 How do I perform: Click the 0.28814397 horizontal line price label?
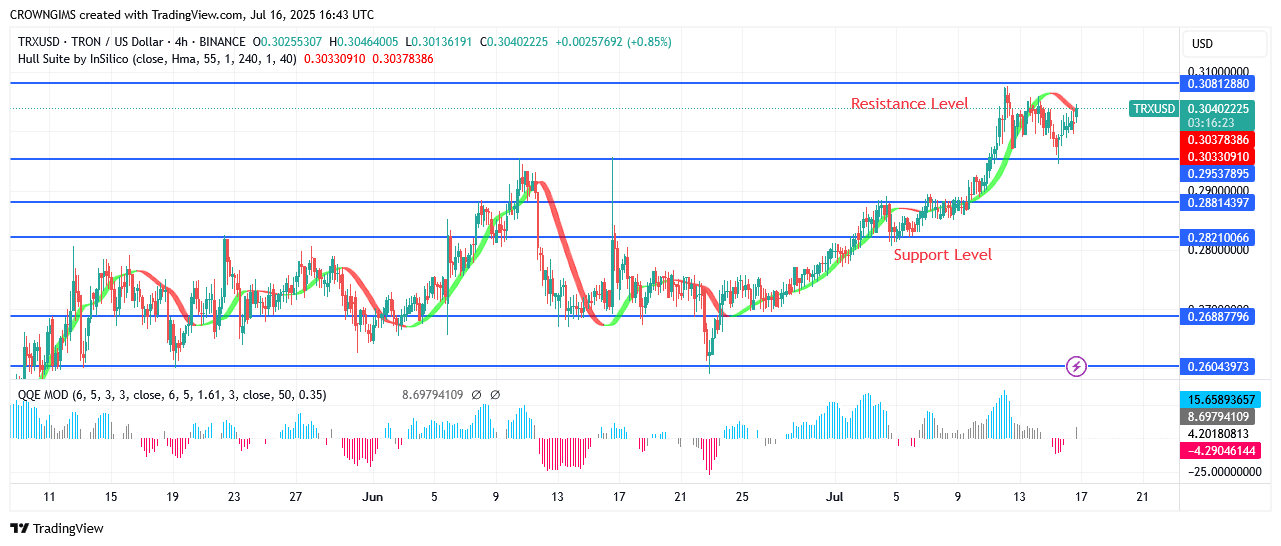1216,202
